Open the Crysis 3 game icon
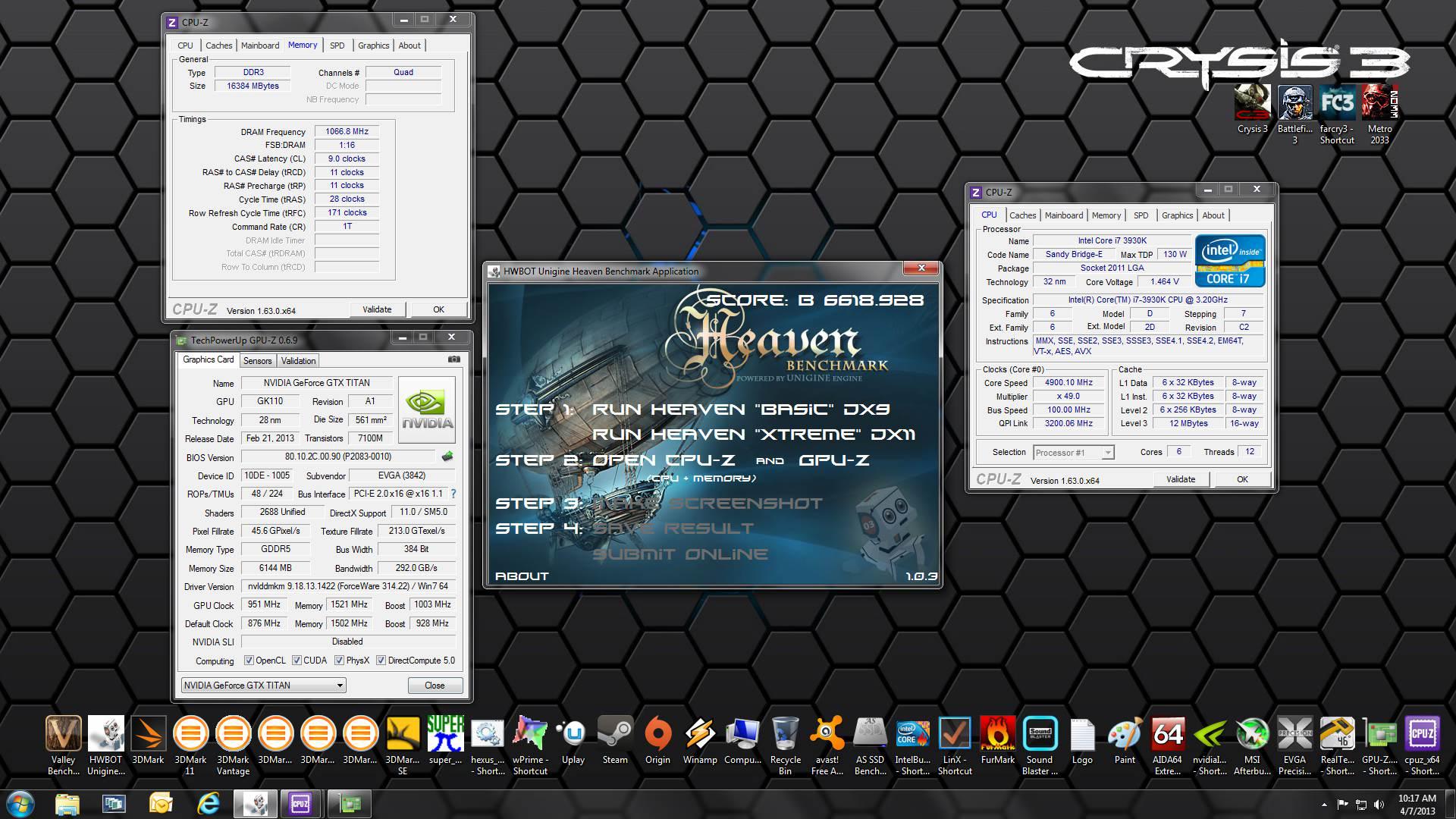Viewport: 1456px width, 819px height. point(1252,109)
